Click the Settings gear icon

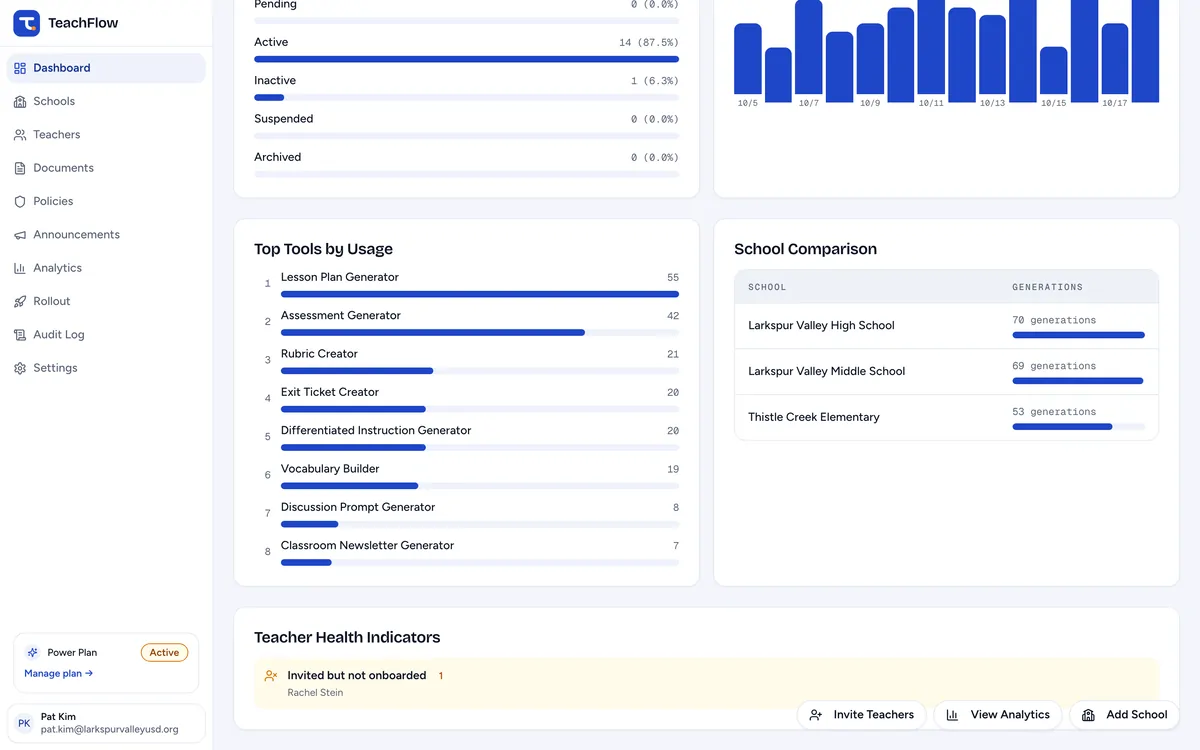[x=20, y=368]
